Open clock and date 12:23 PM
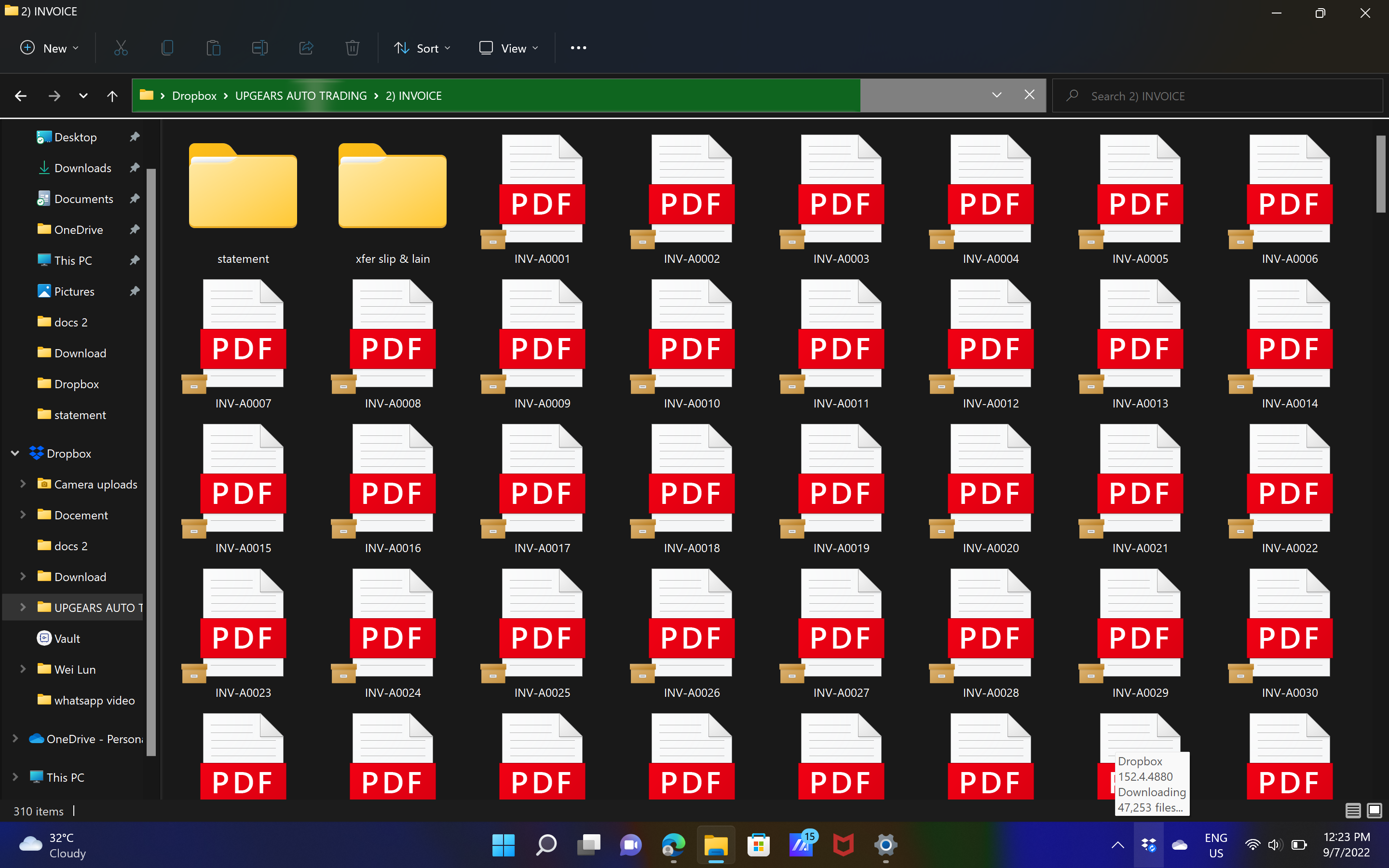Viewport: 1389px width, 868px height. [1347, 845]
